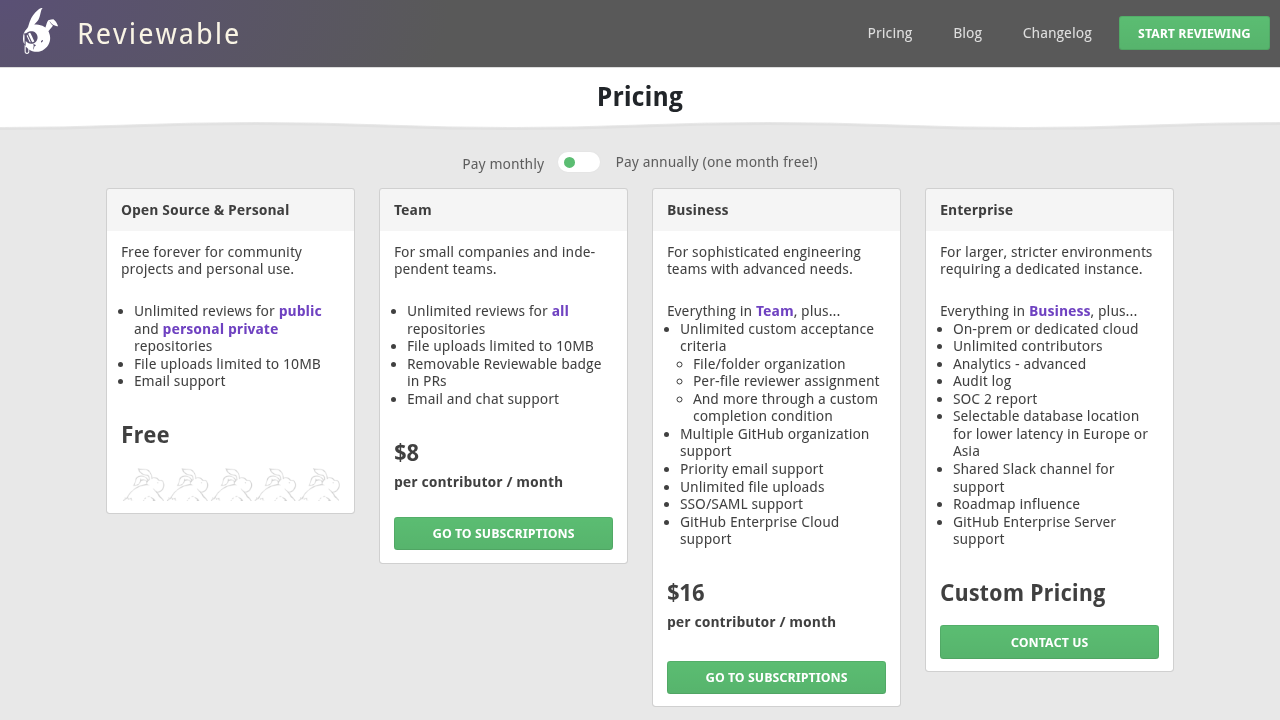This screenshot has height=720, width=1280.
Task: Click "Unlimited contributors" feature
Action: tap(1028, 346)
